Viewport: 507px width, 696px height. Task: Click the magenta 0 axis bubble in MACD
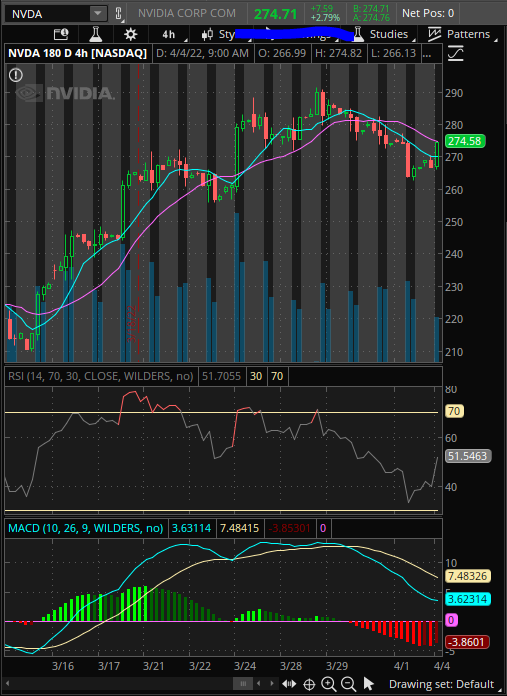[452, 620]
